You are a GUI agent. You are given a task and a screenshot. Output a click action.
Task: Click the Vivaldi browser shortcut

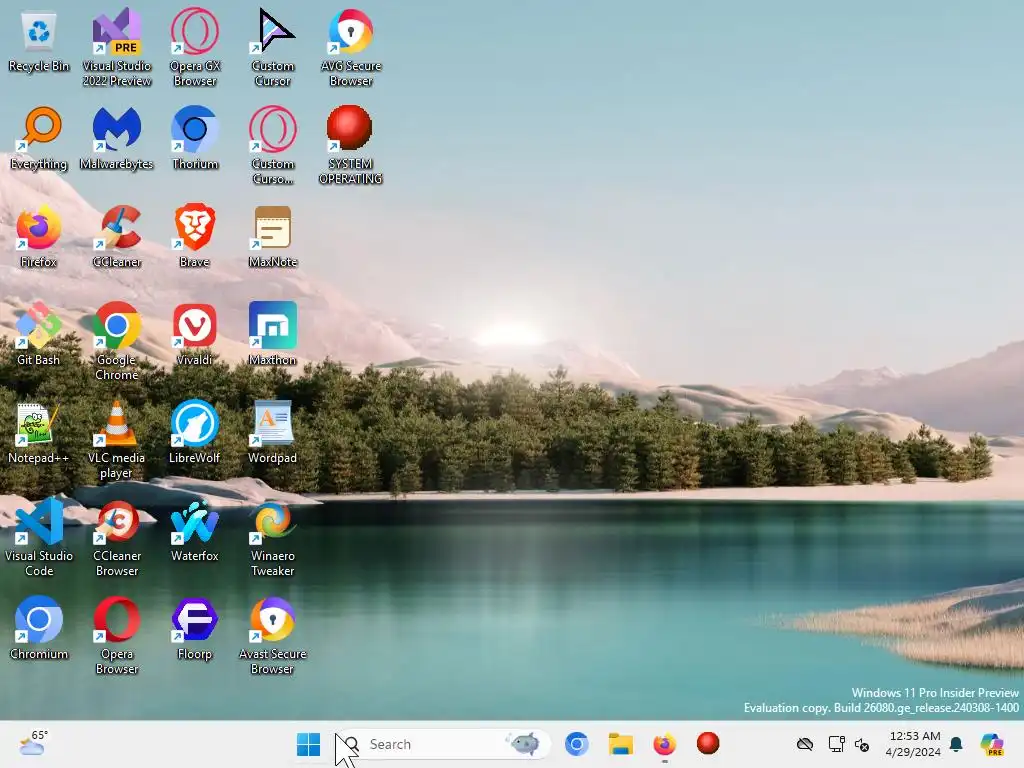(x=195, y=334)
